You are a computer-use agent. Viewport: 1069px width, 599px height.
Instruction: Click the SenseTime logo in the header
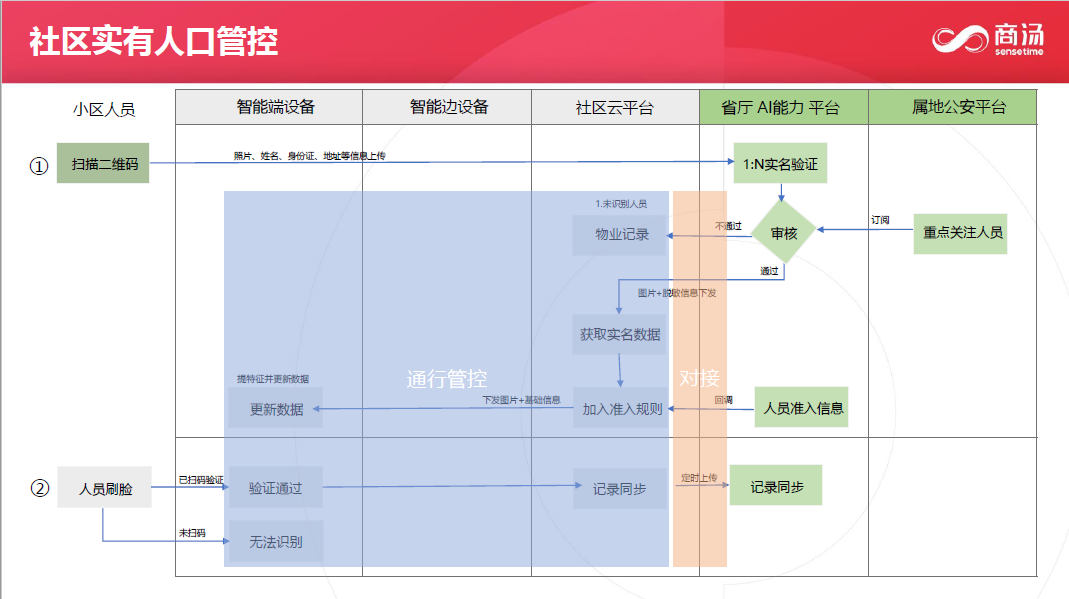[x=988, y=39]
